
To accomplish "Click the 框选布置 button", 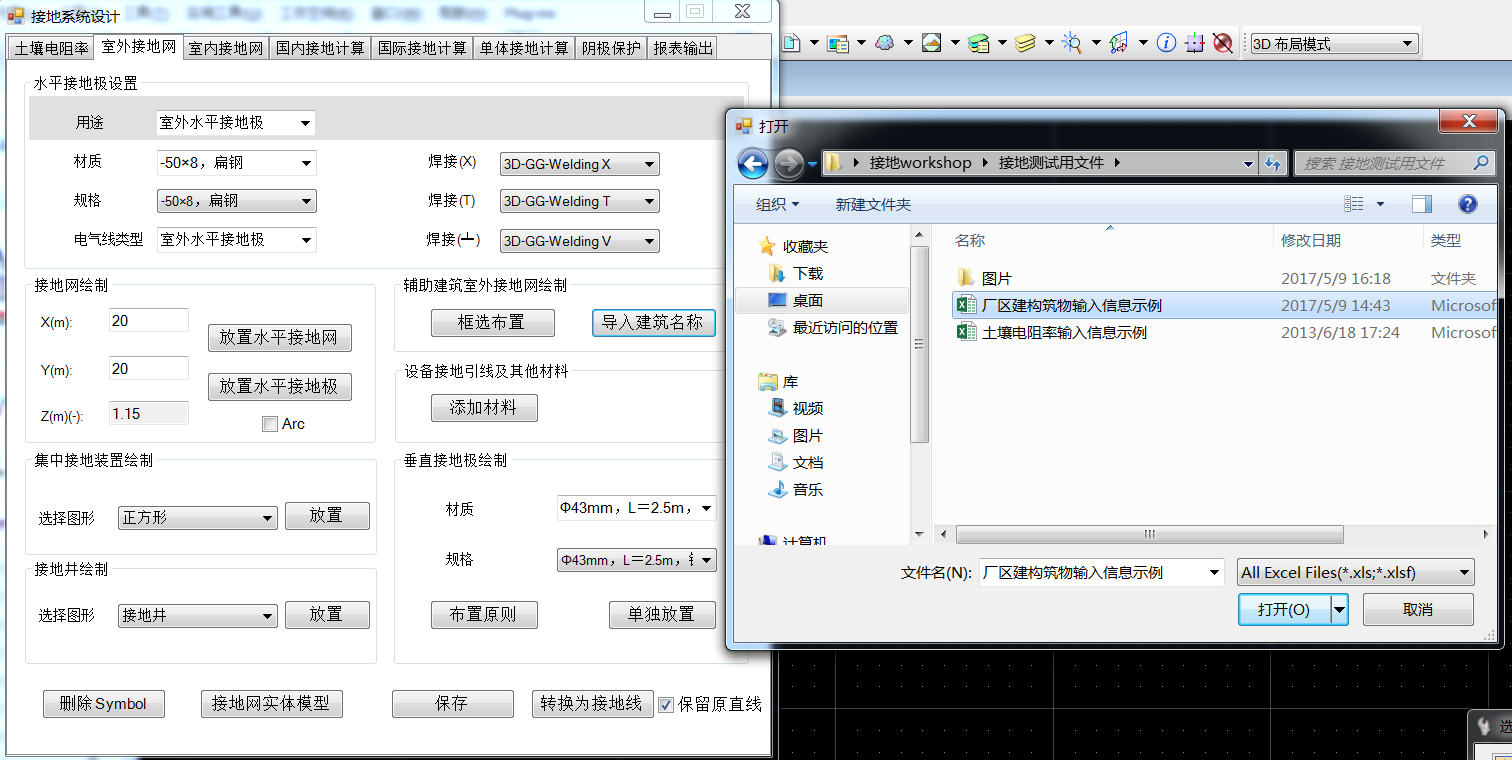I will pos(491,323).
